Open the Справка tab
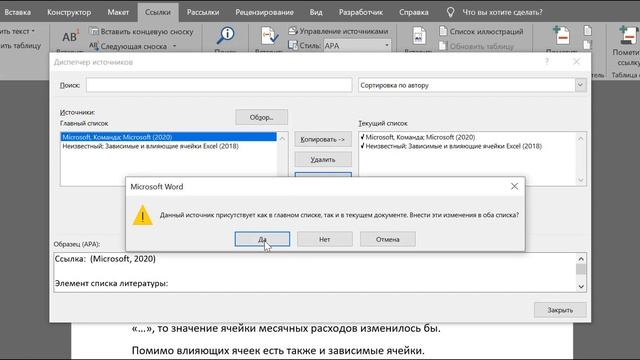640x360 pixels. tap(414, 12)
